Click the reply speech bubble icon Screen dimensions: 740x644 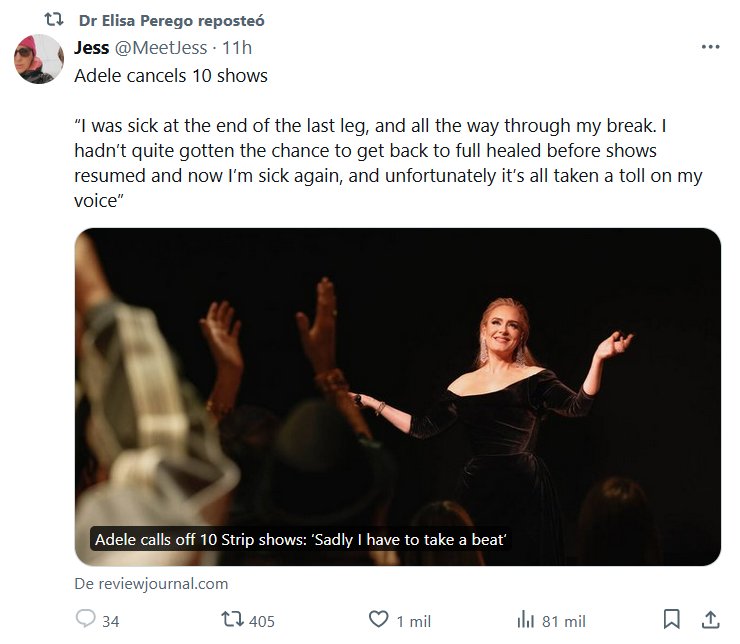tap(86, 620)
